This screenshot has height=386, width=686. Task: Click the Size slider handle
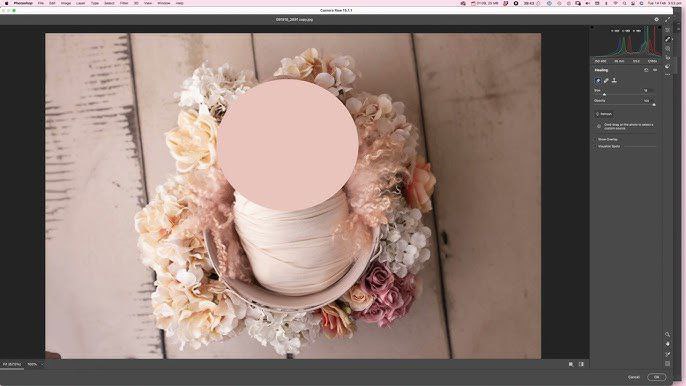click(605, 94)
